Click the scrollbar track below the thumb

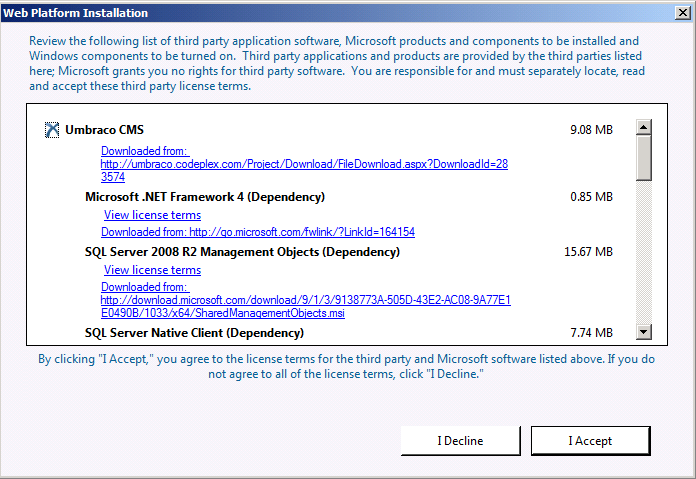[644, 252]
